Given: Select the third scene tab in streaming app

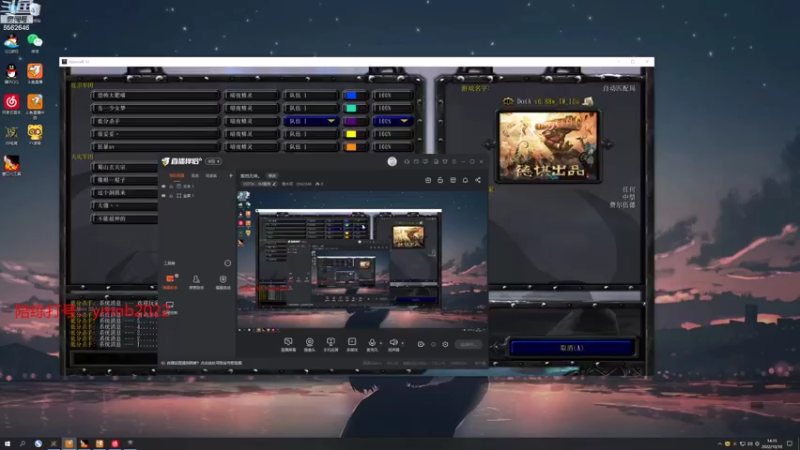Looking at the screenshot, I should tap(211, 176).
